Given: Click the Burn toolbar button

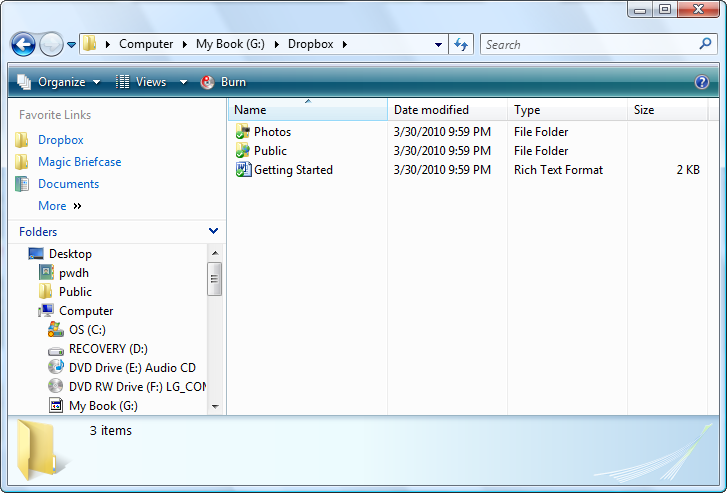Looking at the screenshot, I should 223,82.
